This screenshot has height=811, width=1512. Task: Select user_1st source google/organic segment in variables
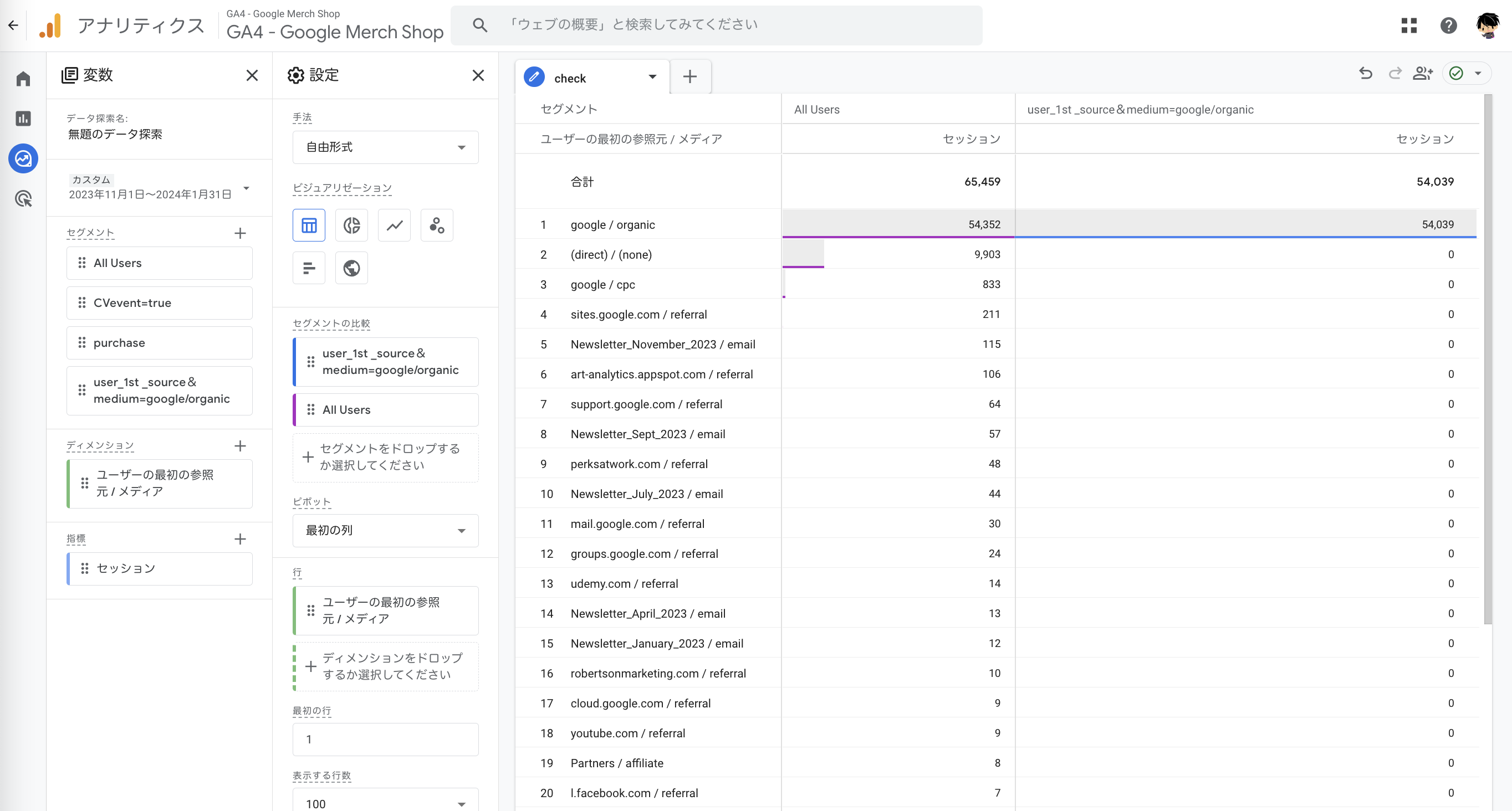[x=160, y=391]
